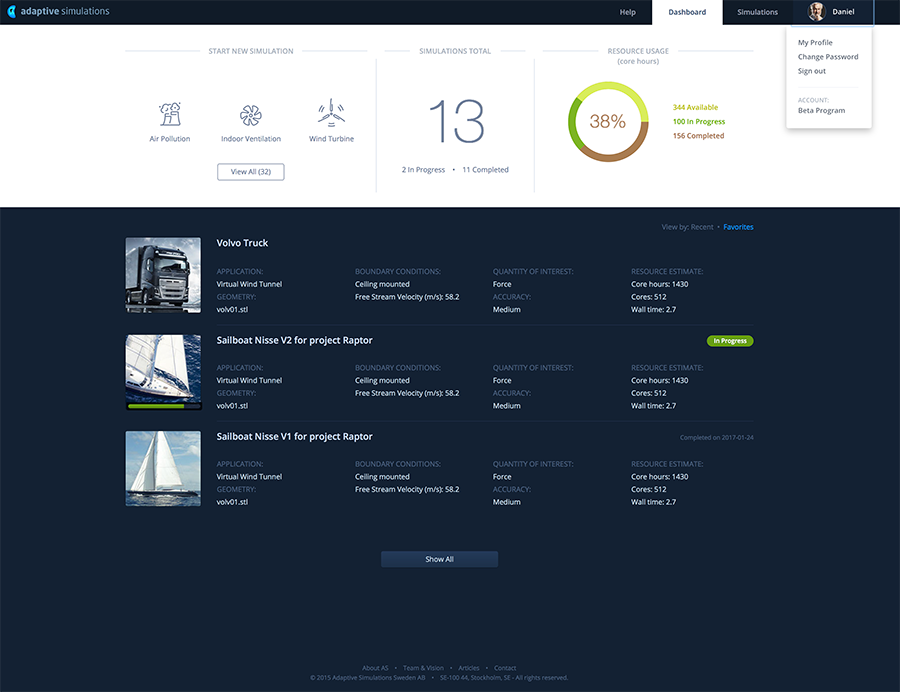Click the Indoor Ventilation label
Screen dimensions: 900x692
pos(251,139)
